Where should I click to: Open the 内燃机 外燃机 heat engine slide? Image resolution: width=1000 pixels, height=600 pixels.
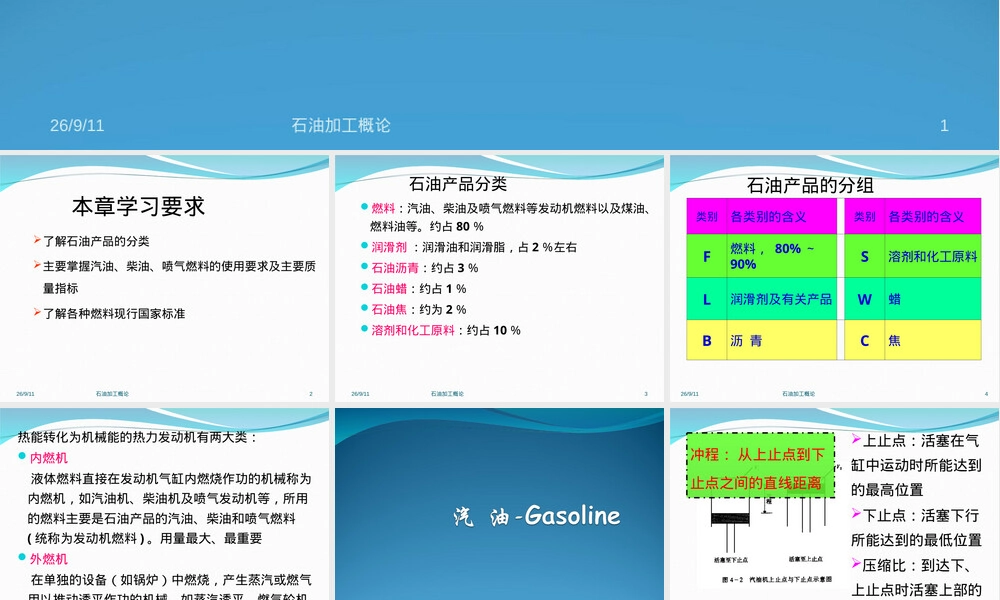click(165, 504)
